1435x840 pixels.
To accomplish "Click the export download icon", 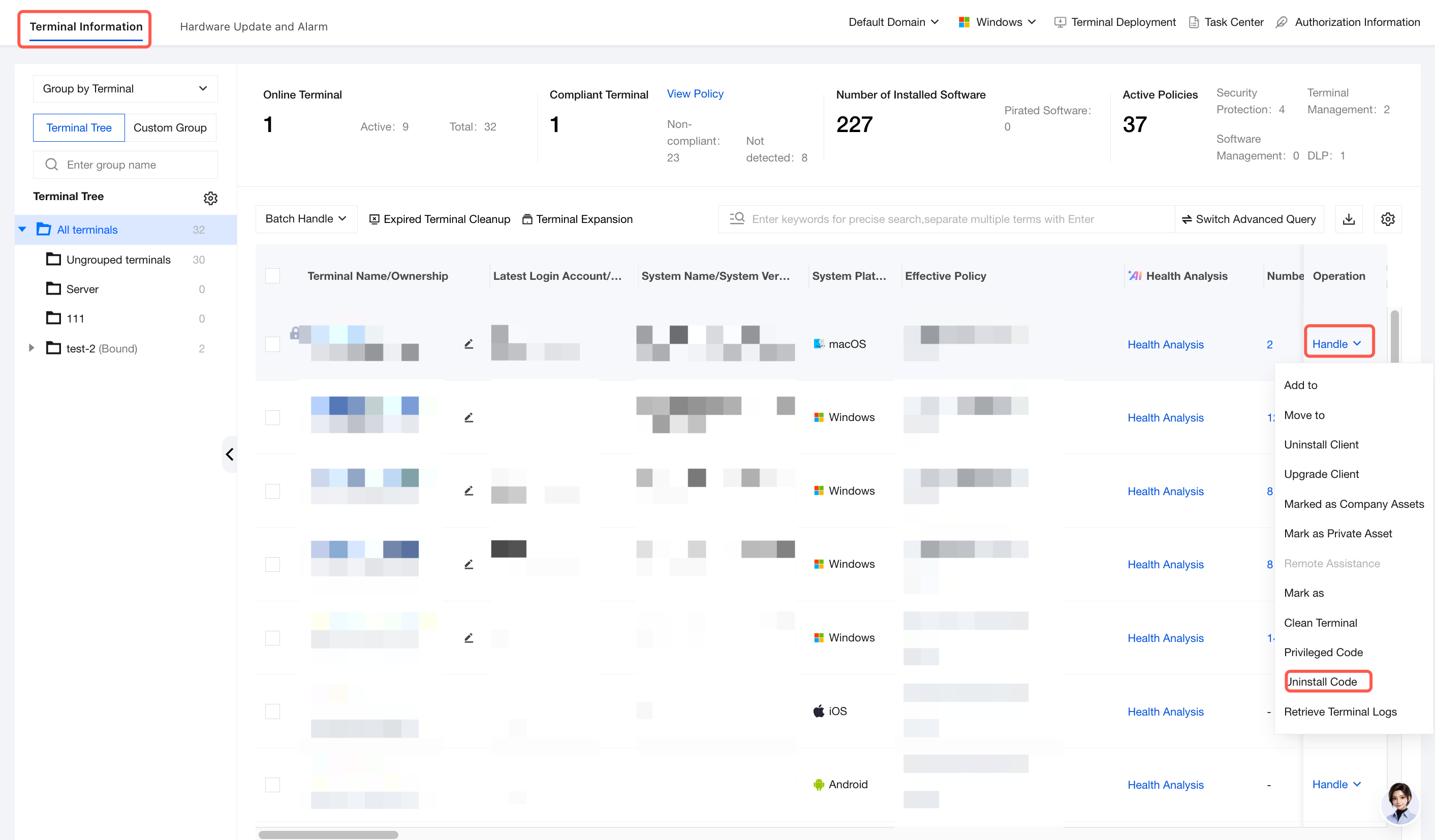I will (x=1349, y=219).
